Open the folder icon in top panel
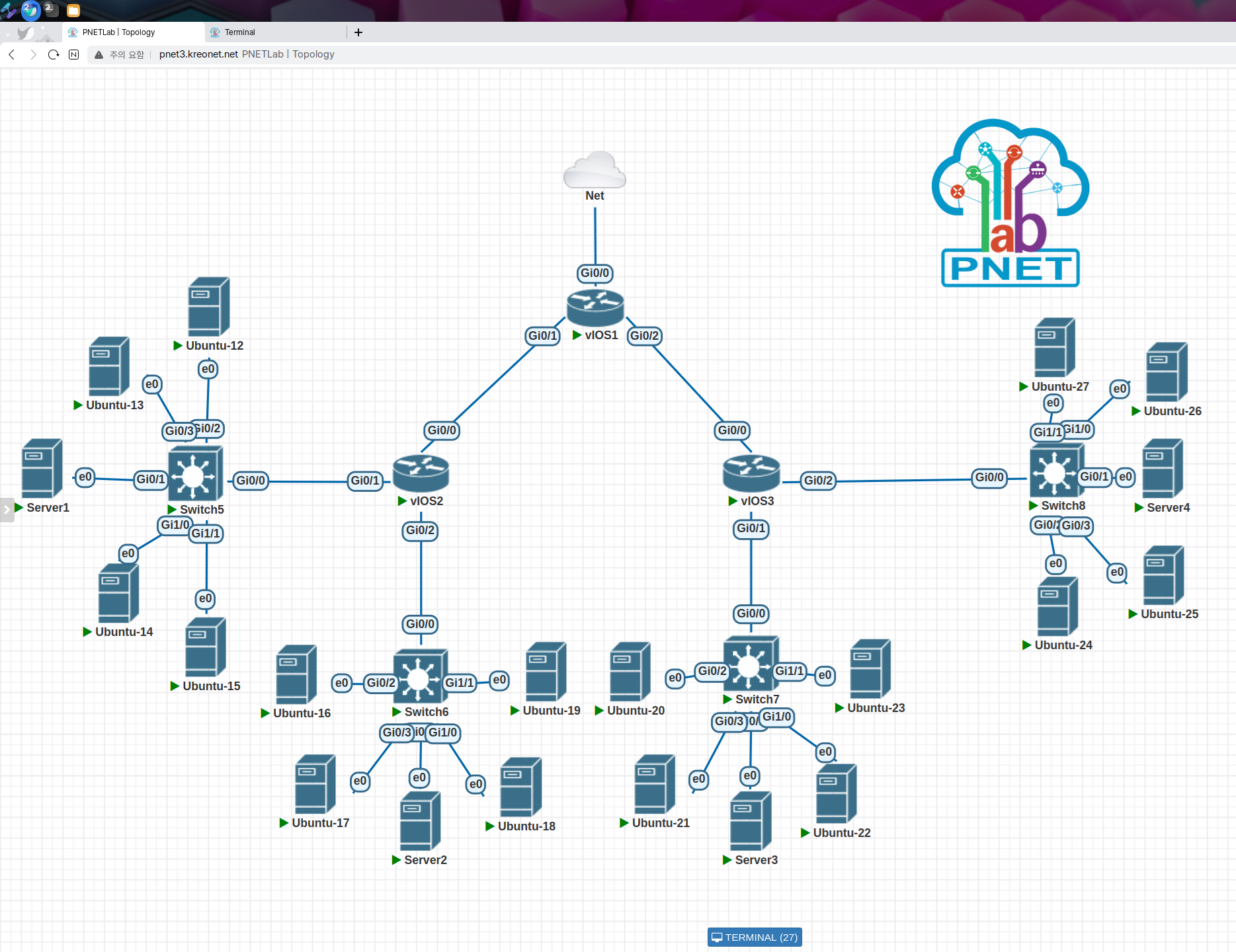Screen dimensions: 1236x952 (73, 11)
